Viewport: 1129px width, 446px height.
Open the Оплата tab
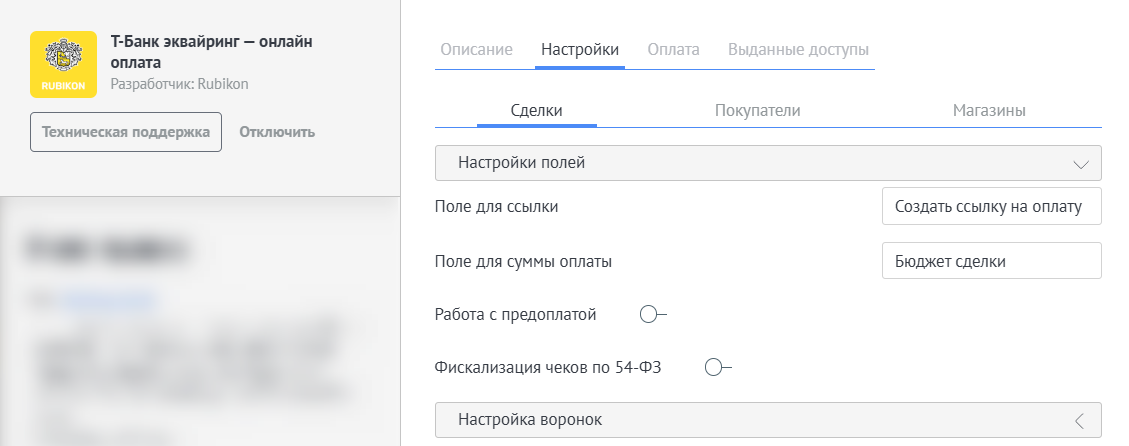pos(673,50)
